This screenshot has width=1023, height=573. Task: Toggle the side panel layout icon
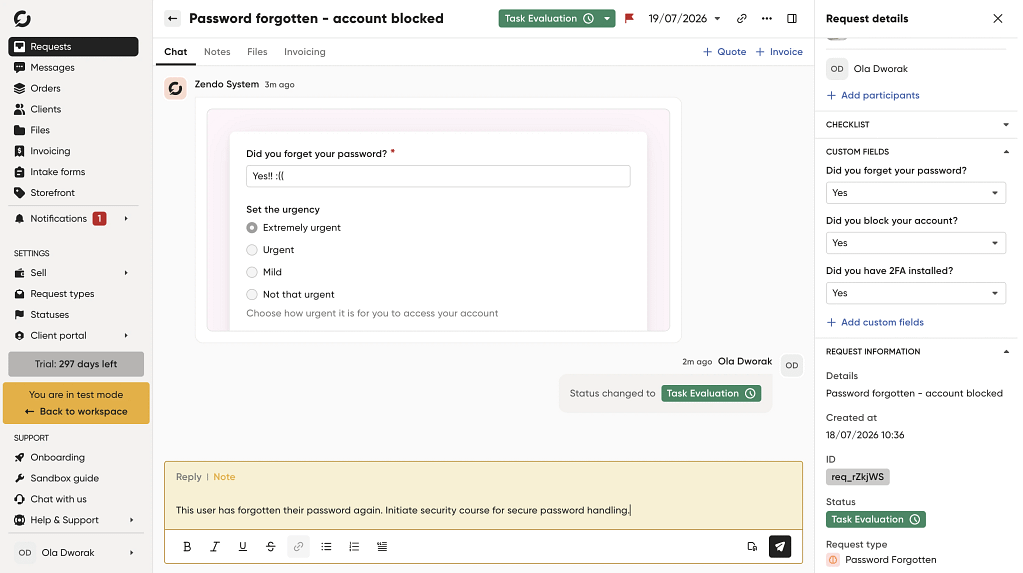791,18
